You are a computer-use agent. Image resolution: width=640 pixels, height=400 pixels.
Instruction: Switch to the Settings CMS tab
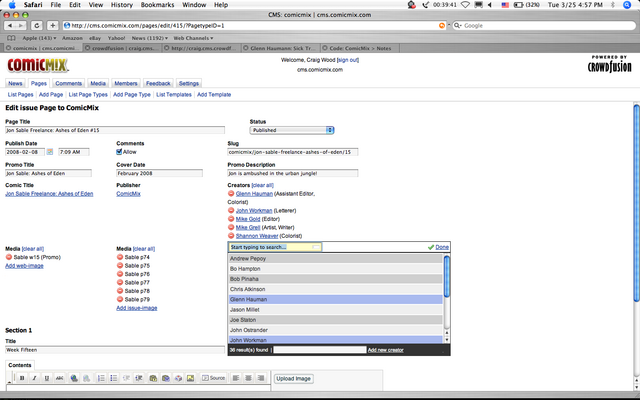coord(189,83)
